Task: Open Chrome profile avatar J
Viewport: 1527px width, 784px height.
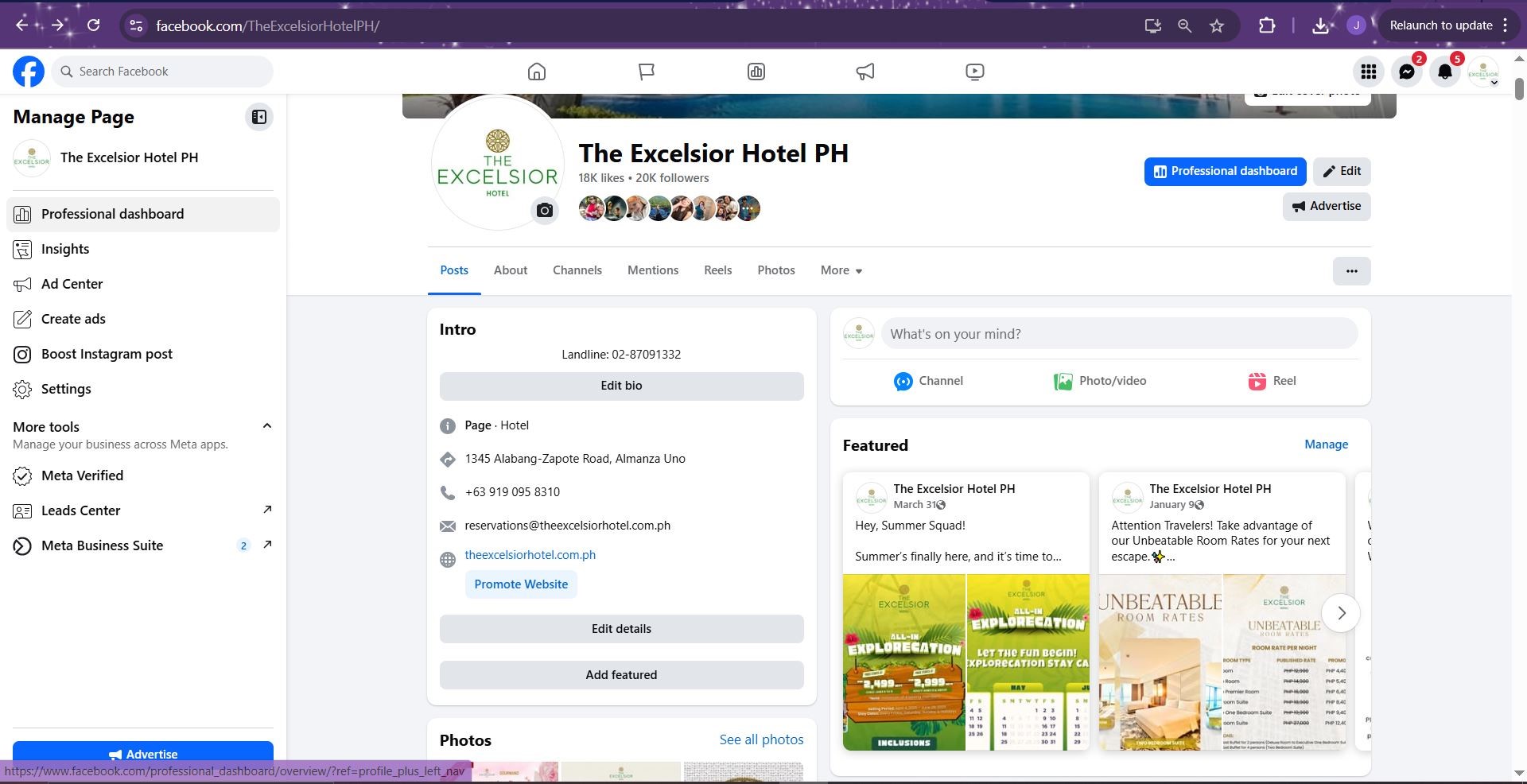Action: (1356, 25)
